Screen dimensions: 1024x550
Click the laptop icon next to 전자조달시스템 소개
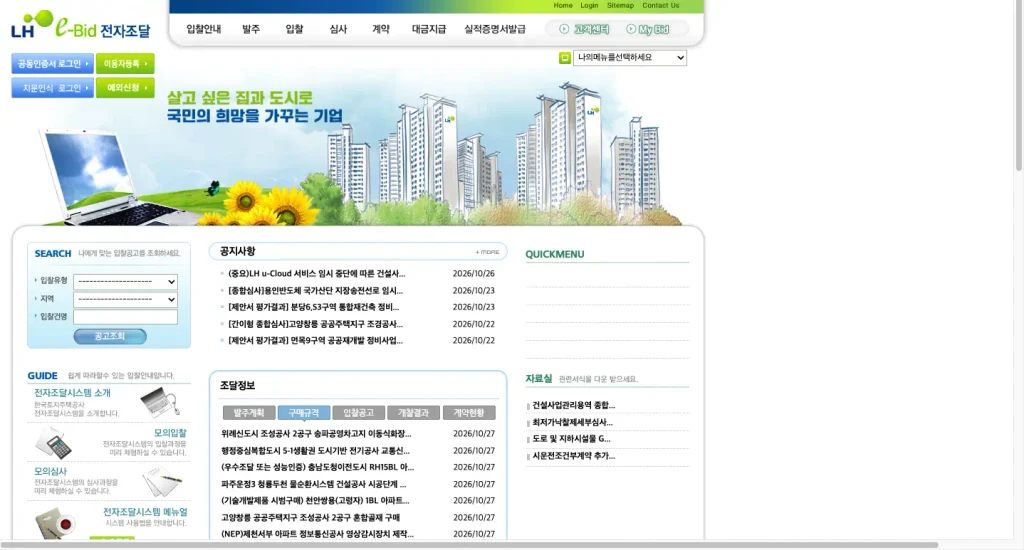click(x=159, y=402)
